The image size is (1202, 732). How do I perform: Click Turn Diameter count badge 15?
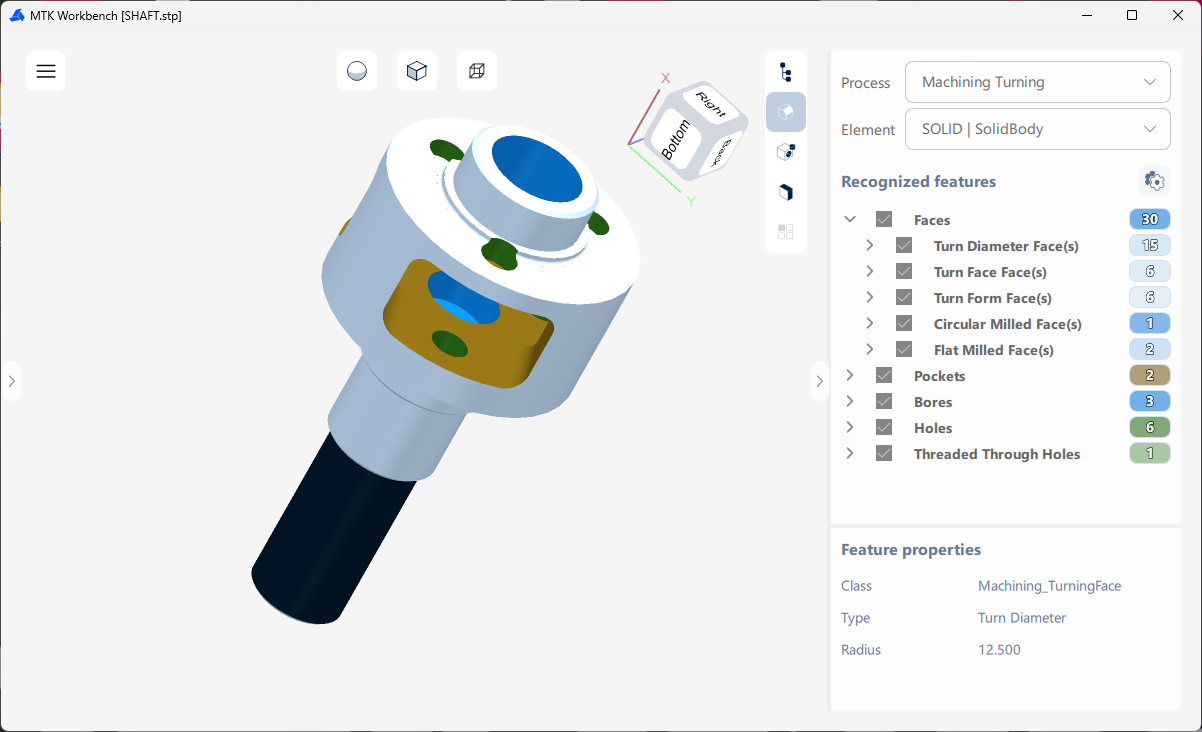(x=1149, y=246)
